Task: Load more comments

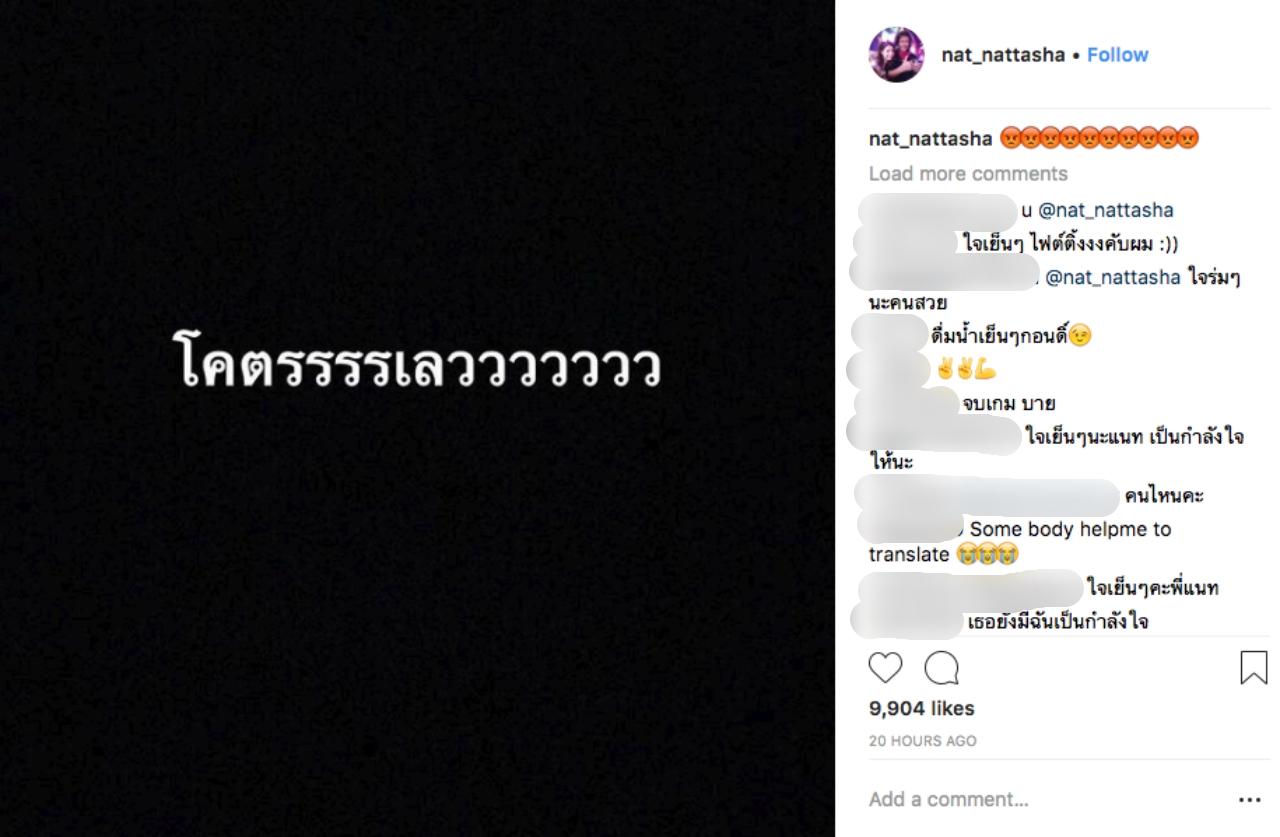Action: click(x=968, y=174)
